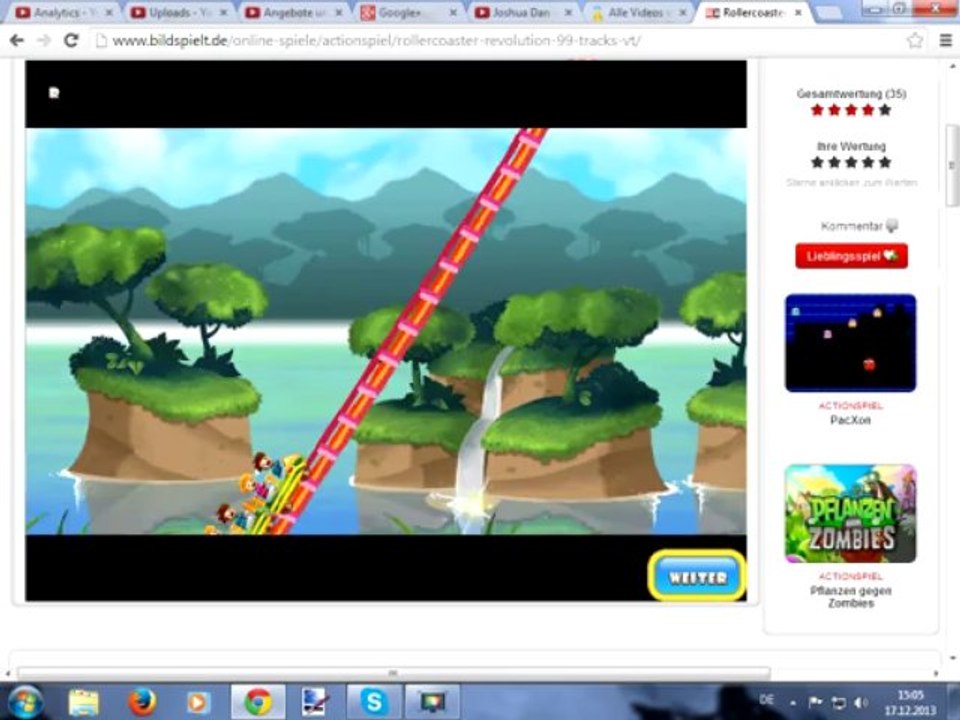Screen dimensions: 960x720
Task: Click the ACTIONSPIEL label above Pflanzen gegen Zombies
Action: [x=850, y=576]
